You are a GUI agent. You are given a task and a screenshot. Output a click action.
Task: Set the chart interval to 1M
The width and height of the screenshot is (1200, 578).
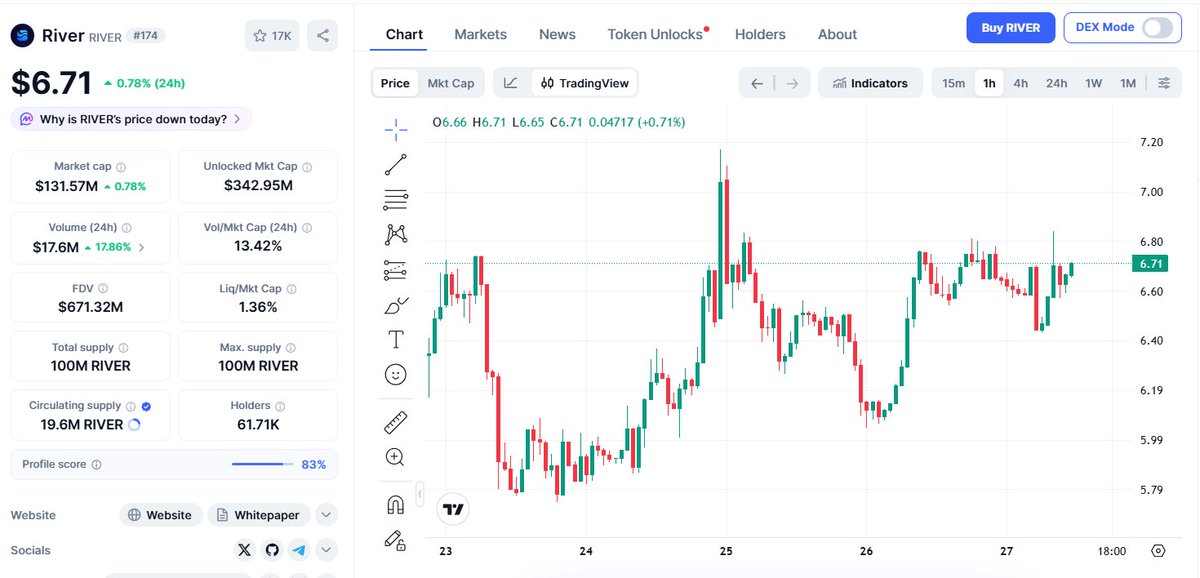pyautogui.click(x=1128, y=83)
